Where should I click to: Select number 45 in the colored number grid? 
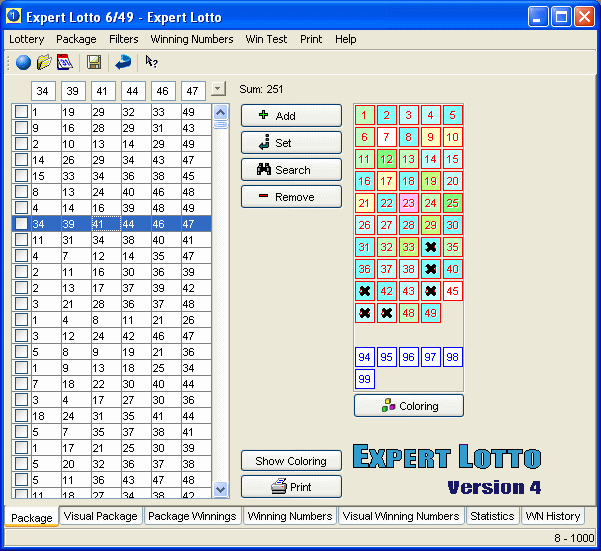[x=452, y=291]
